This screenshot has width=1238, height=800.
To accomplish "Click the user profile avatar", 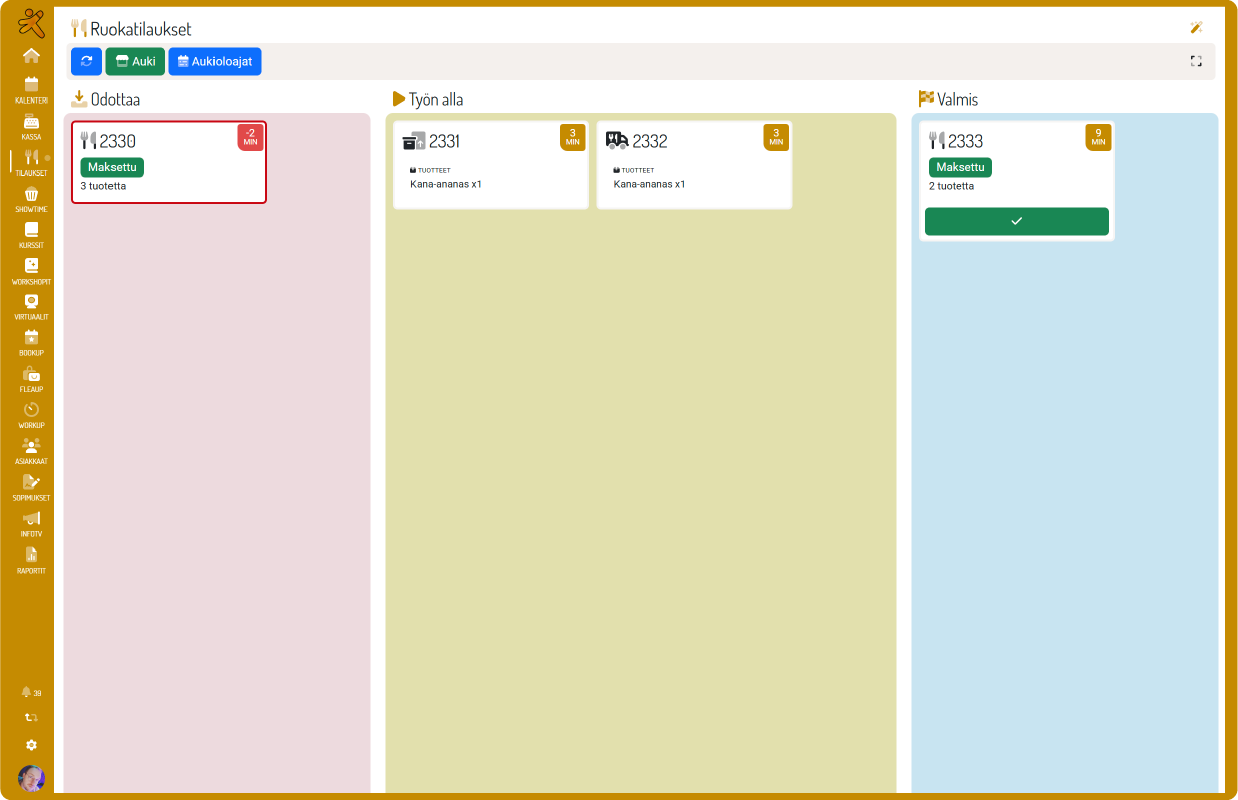I will click(31, 778).
